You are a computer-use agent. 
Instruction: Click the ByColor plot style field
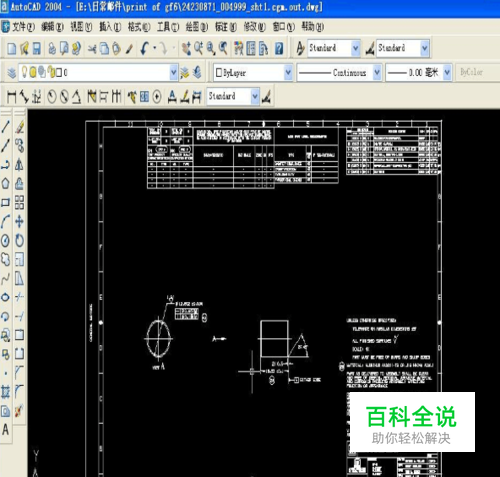(477, 72)
